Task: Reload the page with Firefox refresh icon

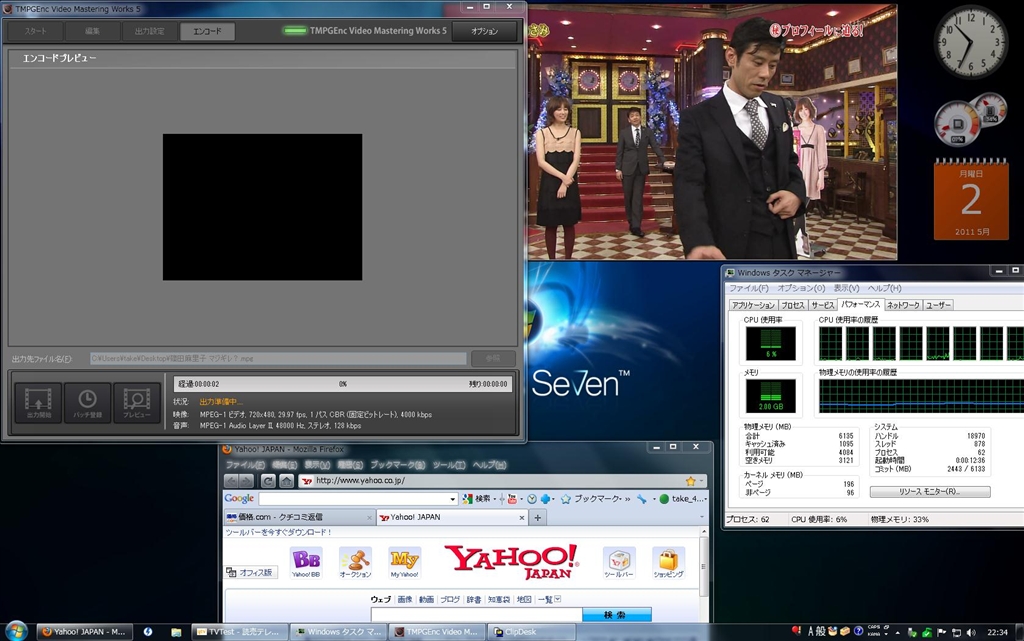Action: [x=268, y=481]
